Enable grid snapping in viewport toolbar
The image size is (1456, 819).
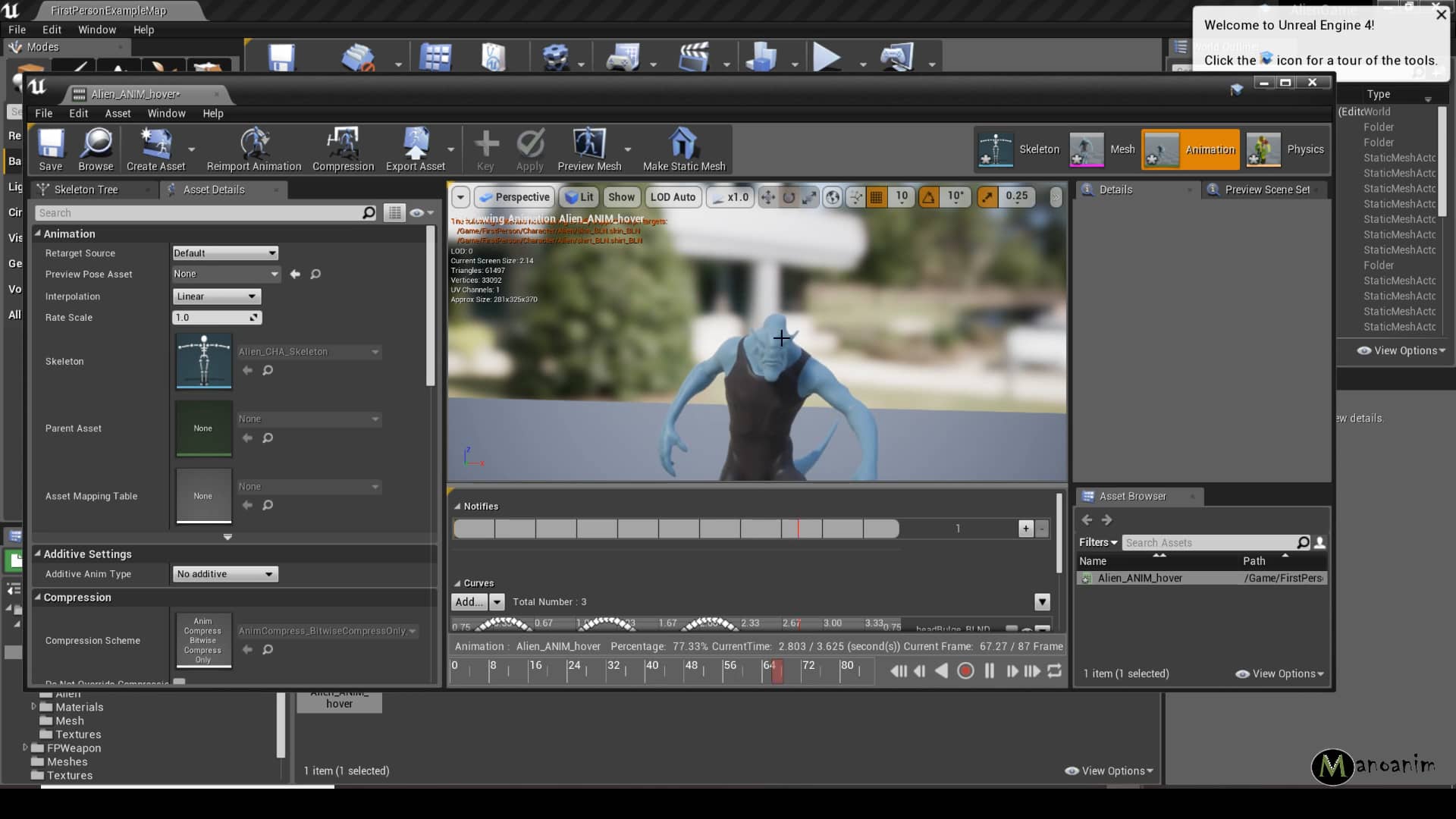(x=876, y=197)
